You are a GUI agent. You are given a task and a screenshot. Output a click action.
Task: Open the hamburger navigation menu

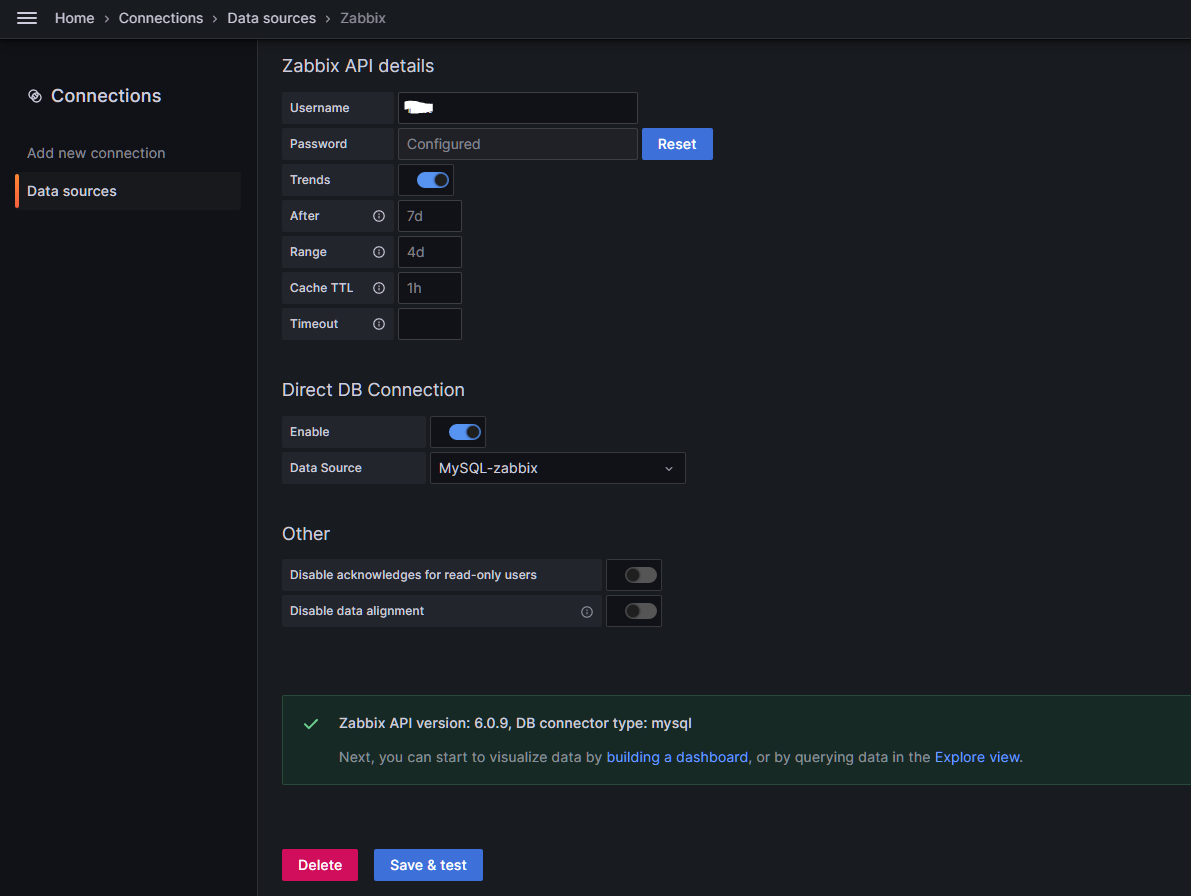(27, 18)
